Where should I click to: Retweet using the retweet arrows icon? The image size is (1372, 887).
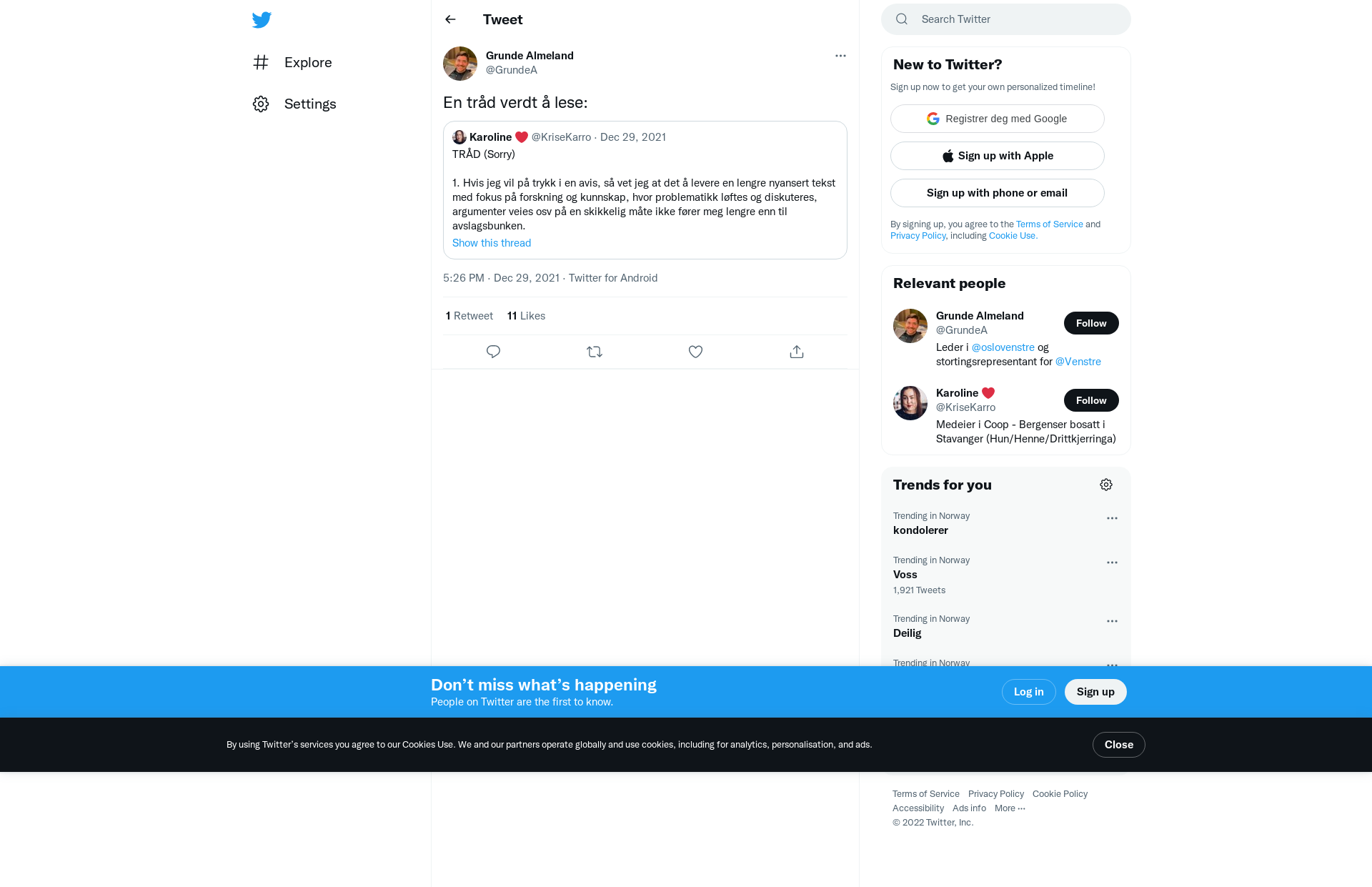click(x=595, y=352)
